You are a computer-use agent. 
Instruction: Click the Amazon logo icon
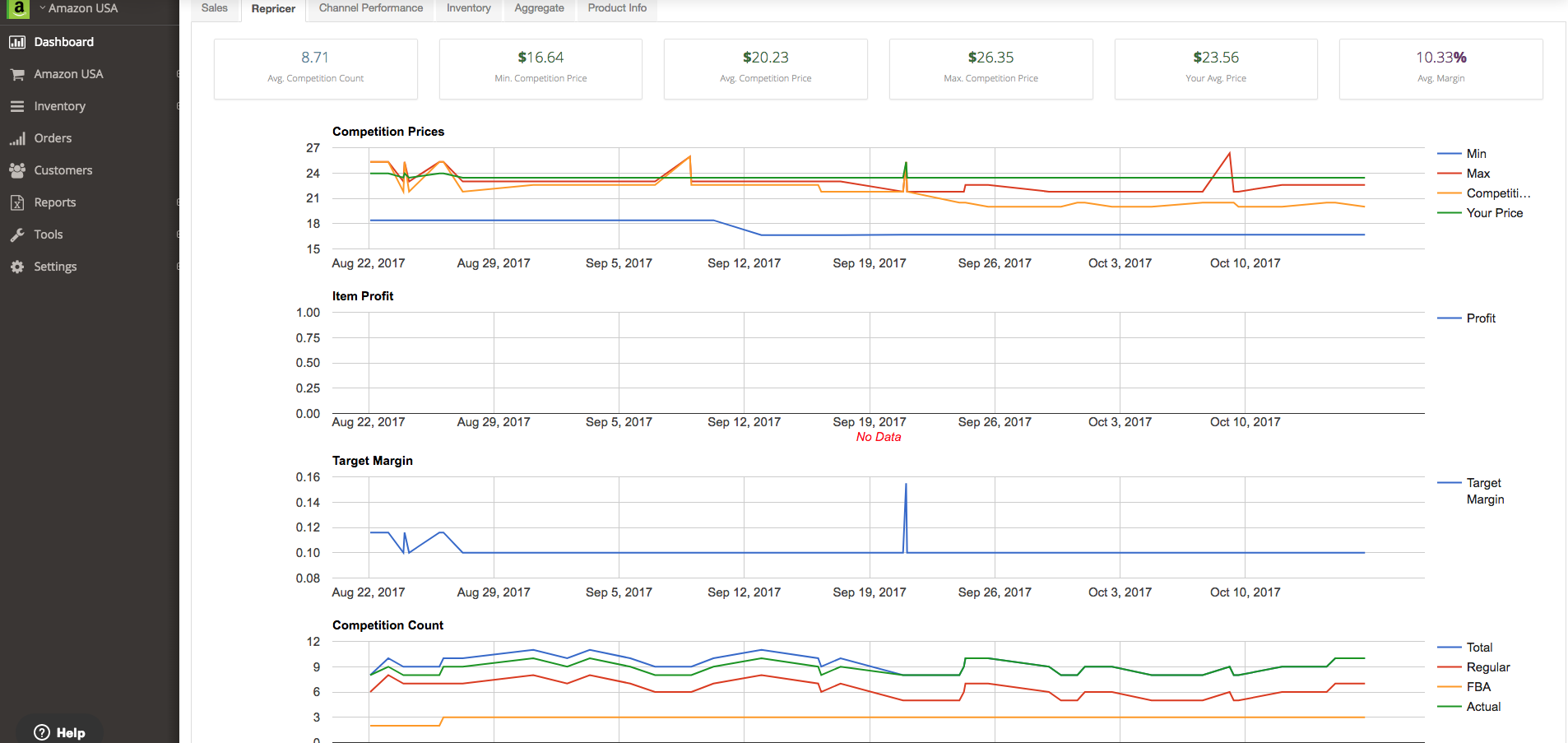click(x=18, y=9)
